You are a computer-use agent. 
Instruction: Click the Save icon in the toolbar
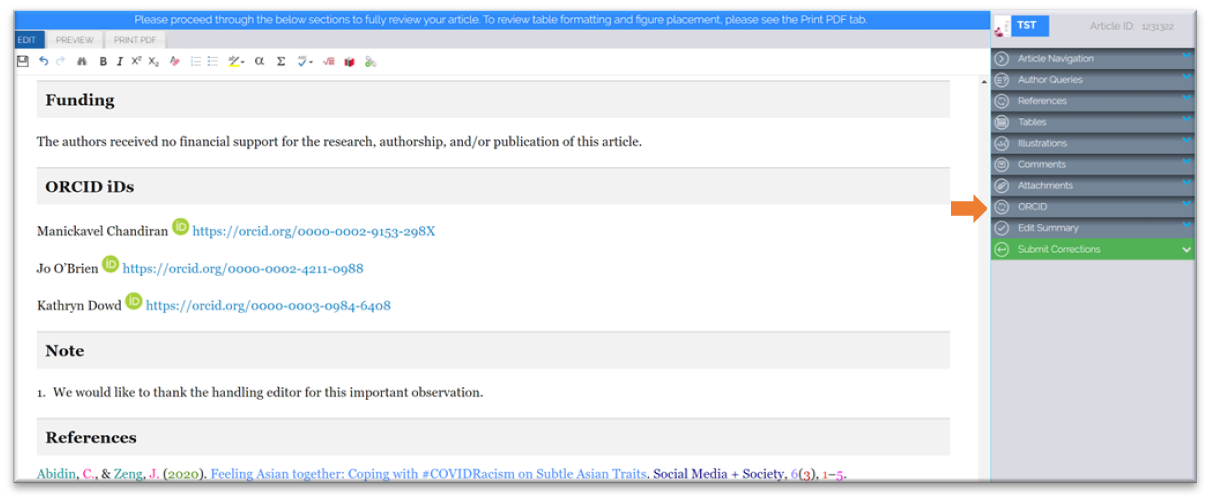tap(23, 62)
